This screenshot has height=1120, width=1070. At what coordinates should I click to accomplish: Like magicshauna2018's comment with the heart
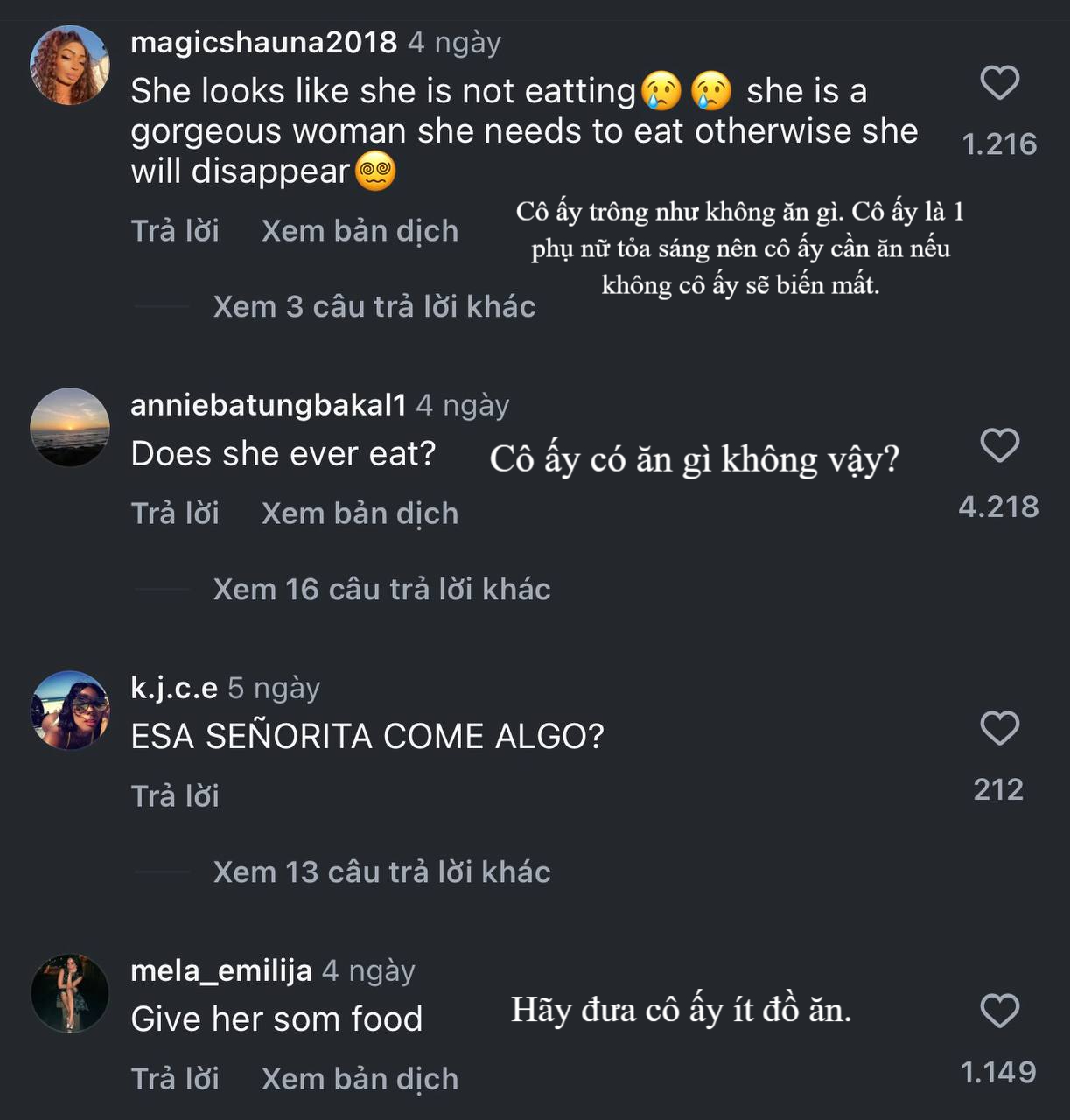coord(999,83)
